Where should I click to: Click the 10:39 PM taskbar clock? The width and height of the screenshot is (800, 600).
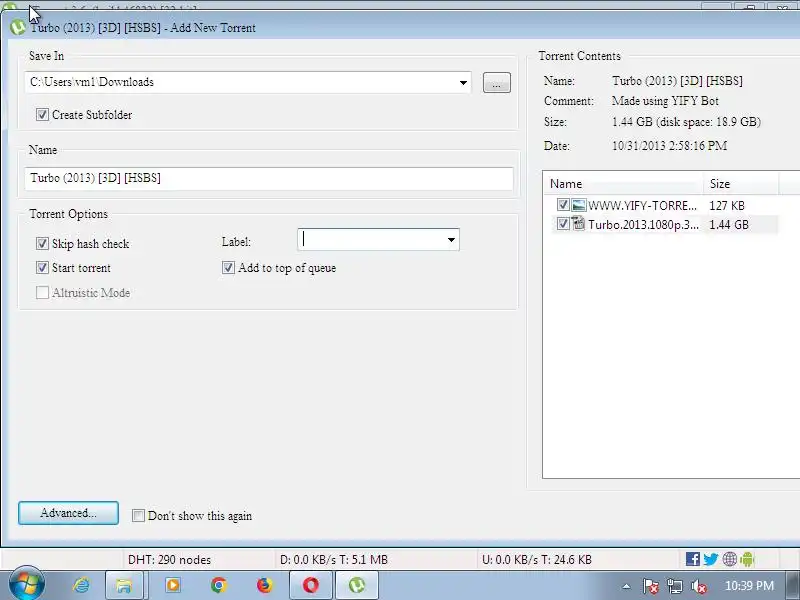[749, 585]
